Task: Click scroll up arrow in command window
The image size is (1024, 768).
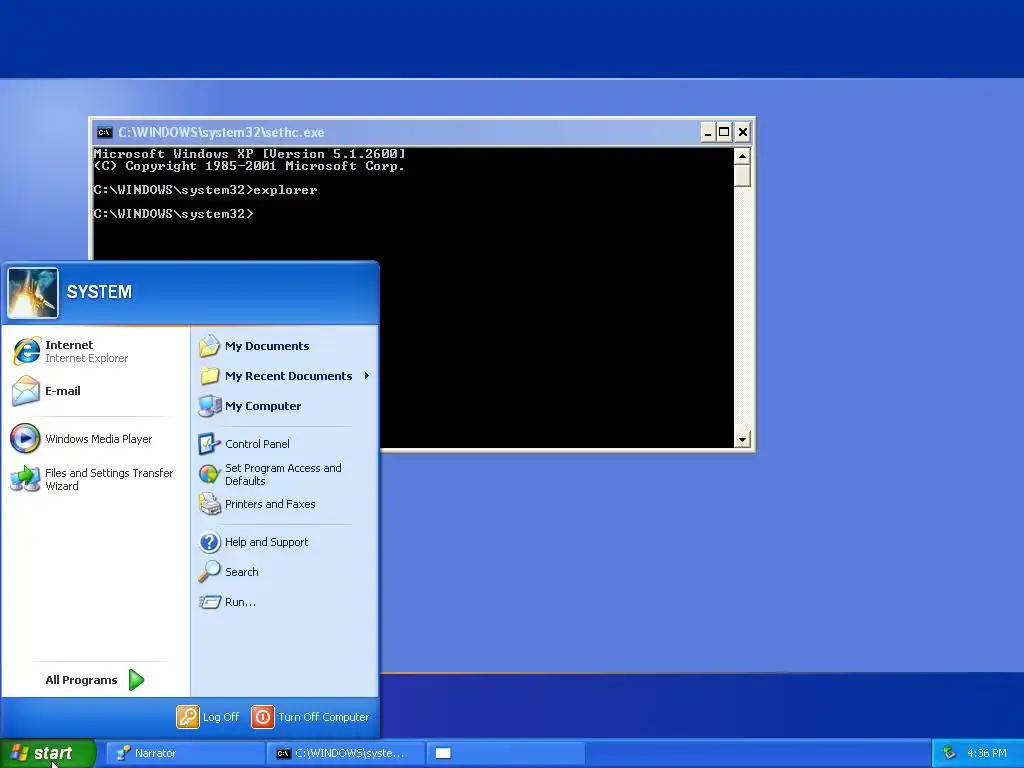Action: click(x=742, y=156)
